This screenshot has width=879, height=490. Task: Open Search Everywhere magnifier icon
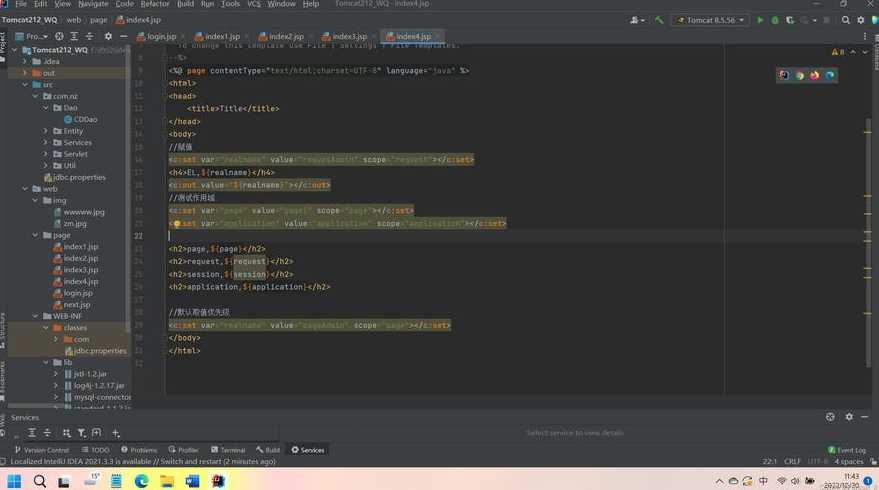845,20
